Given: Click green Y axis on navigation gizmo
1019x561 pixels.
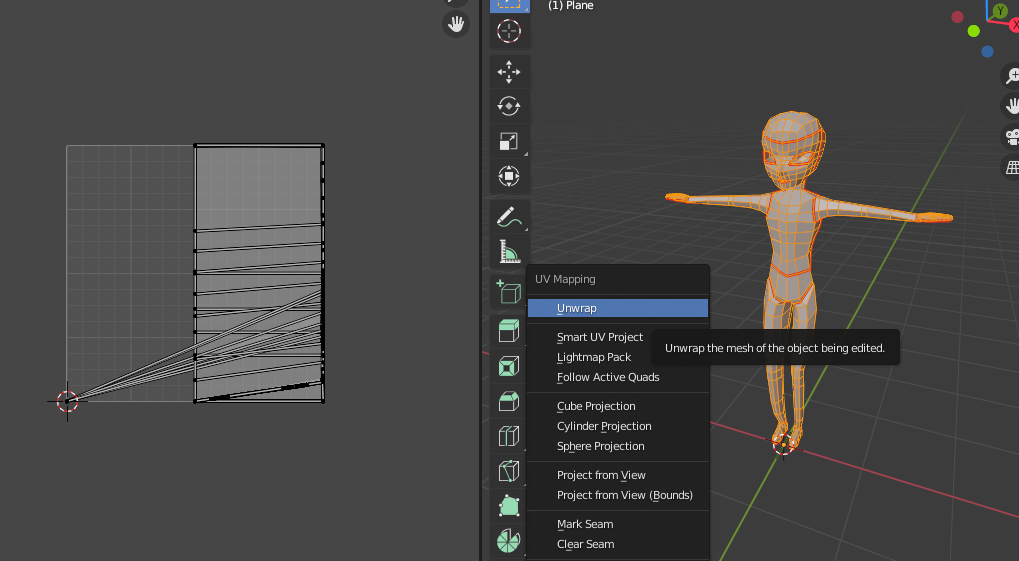Looking at the screenshot, I should [x=1000, y=10].
